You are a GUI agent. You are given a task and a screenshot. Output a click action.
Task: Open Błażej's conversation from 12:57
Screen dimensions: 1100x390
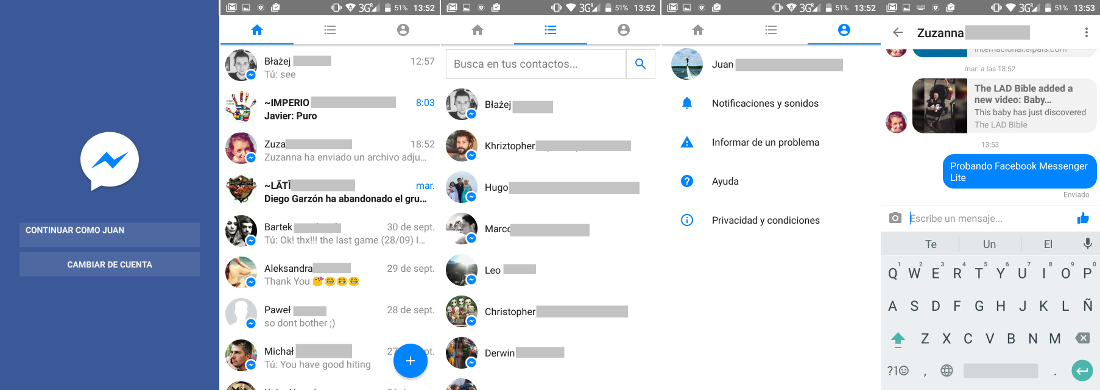pyautogui.click(x=330, y=67)
